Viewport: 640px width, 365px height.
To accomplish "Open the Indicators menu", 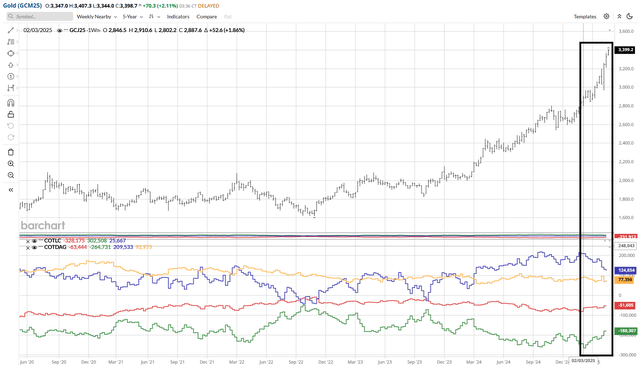I will click(178, 17).
